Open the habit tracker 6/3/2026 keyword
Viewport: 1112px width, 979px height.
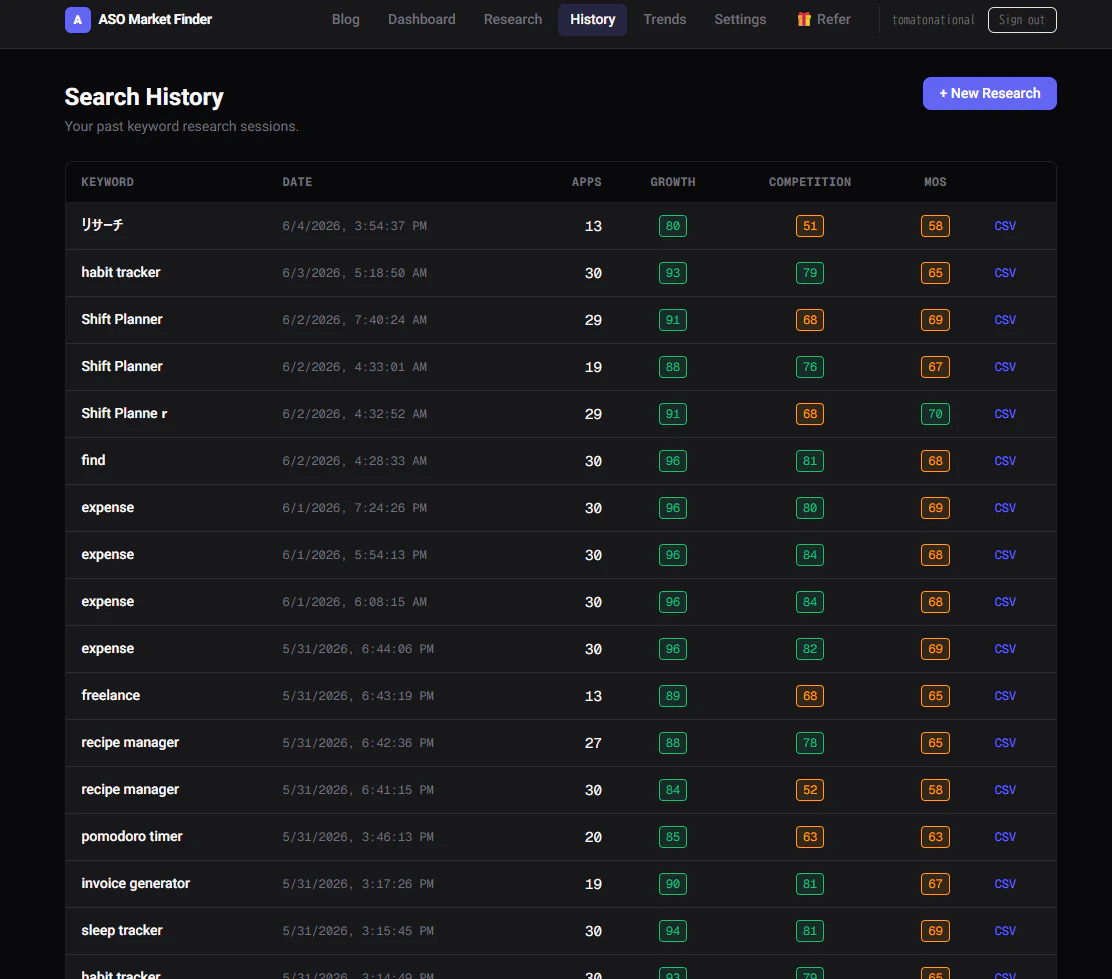[x=121, y=272]
